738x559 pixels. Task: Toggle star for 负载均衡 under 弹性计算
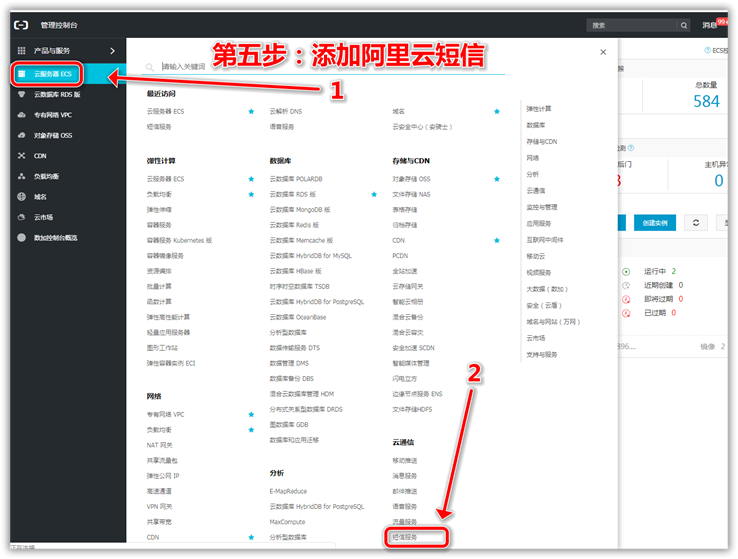251,194
